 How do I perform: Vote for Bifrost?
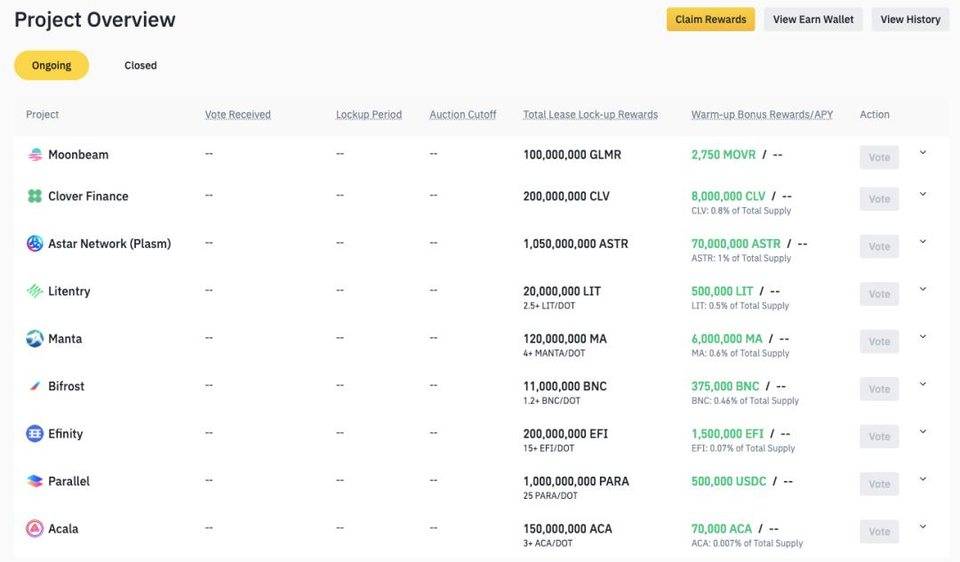click(879, 389)
